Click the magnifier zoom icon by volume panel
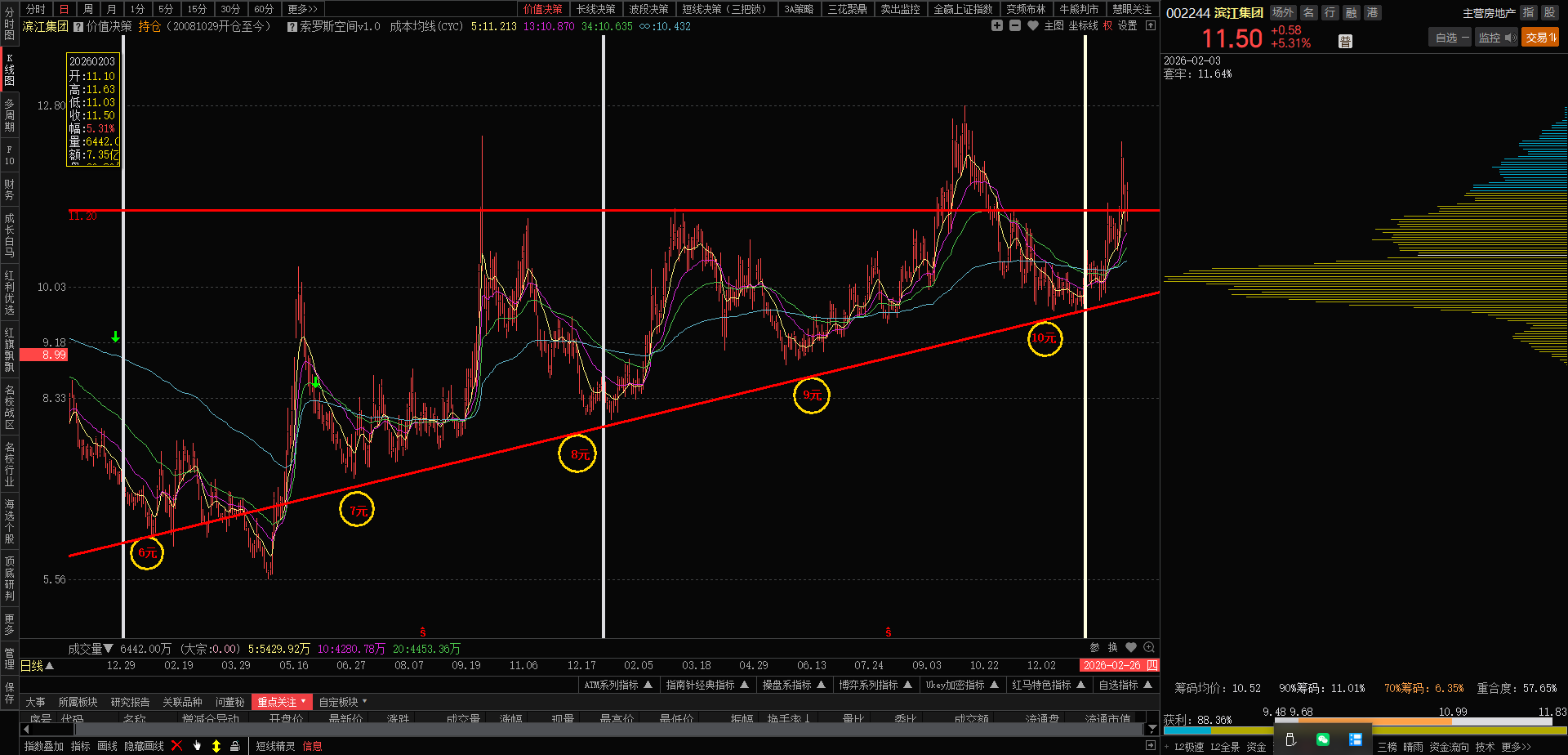 click(x=1149, y=648)
